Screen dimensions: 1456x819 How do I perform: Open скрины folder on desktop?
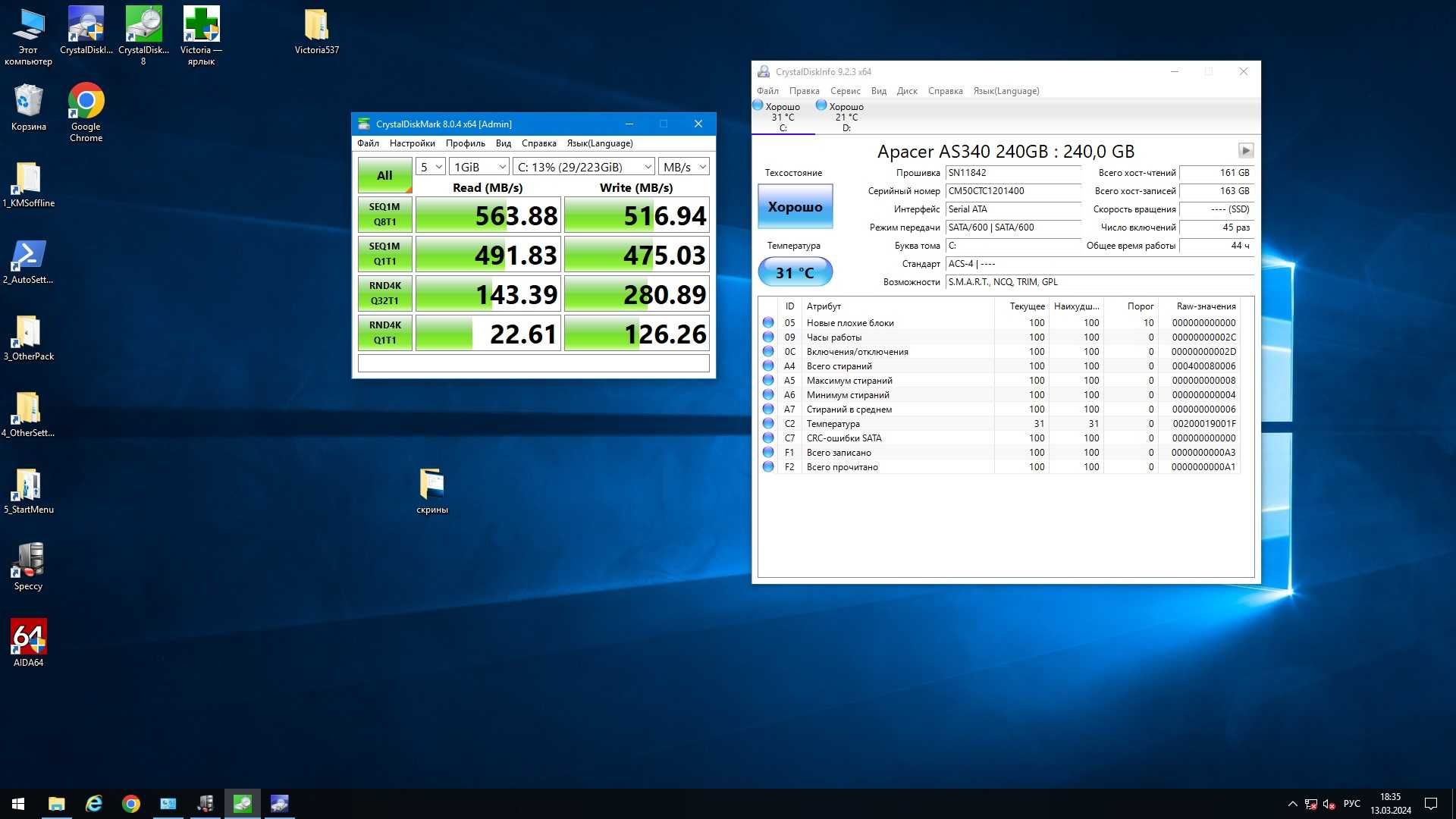[431, 491]
